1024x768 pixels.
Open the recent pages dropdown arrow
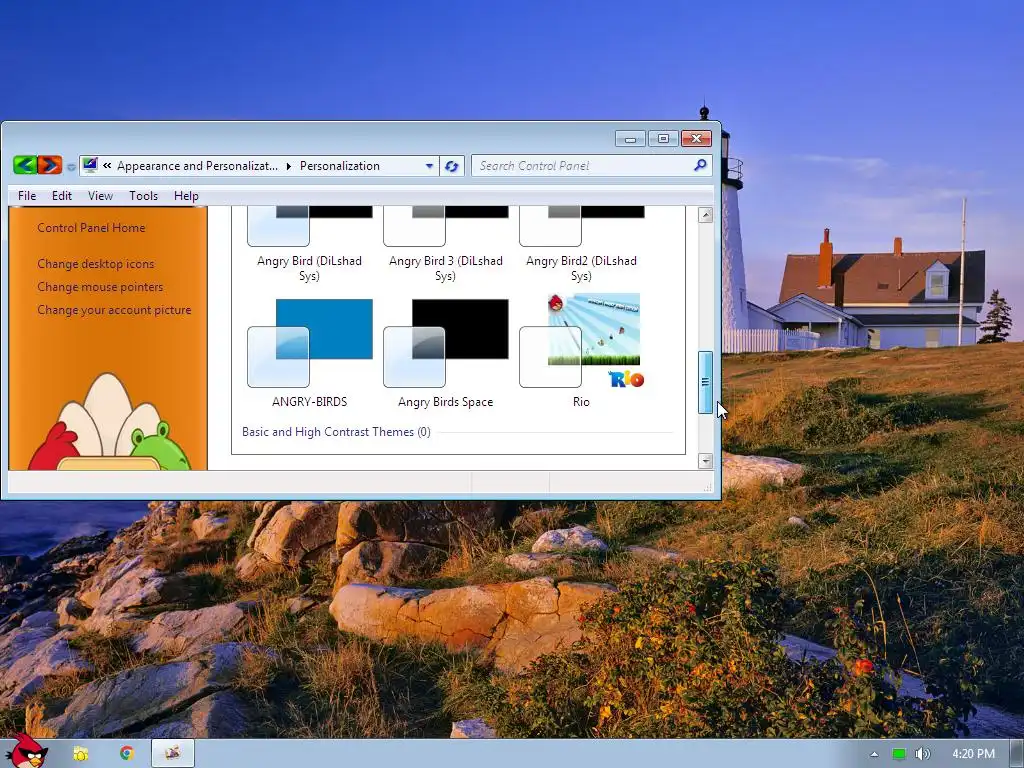tap(71, 167)
